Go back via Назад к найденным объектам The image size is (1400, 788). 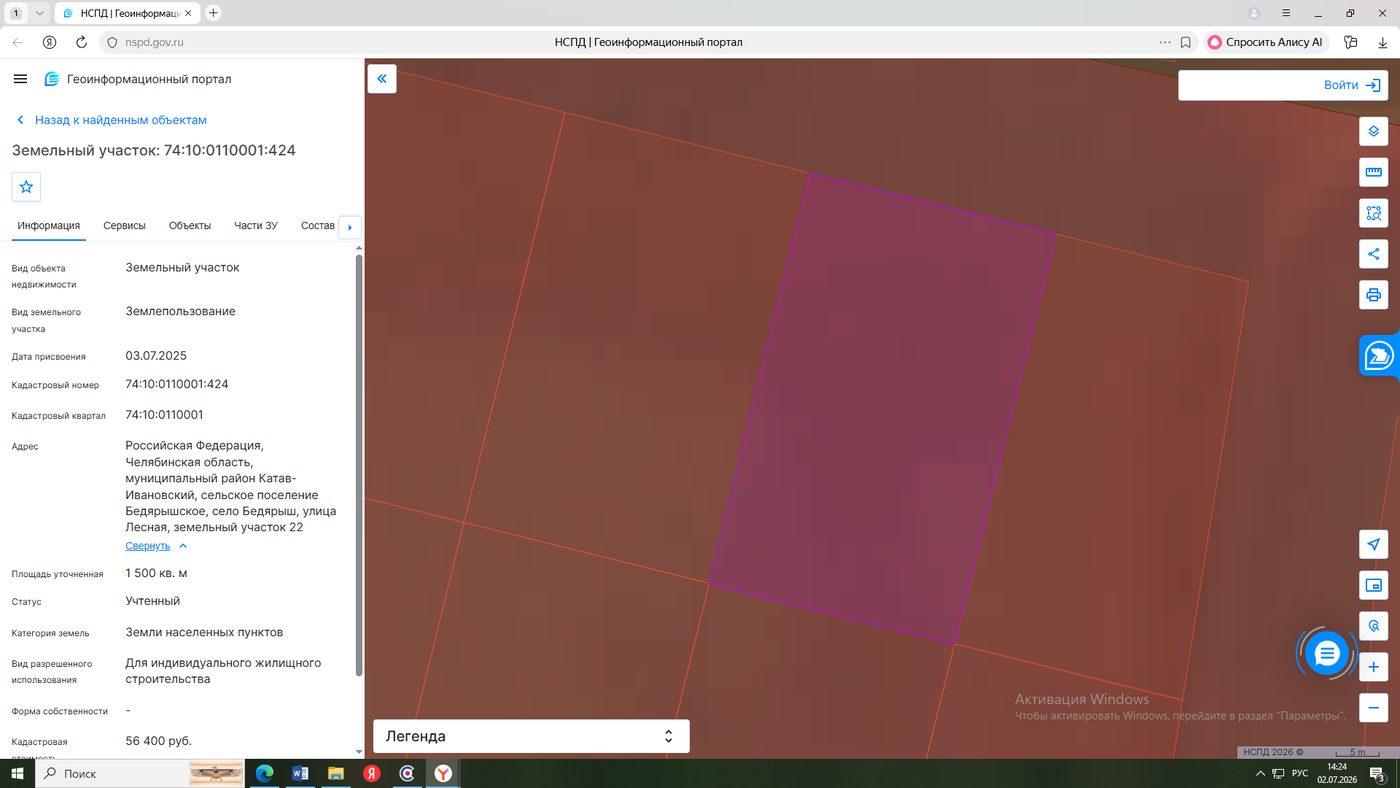[x=111, y=120]
